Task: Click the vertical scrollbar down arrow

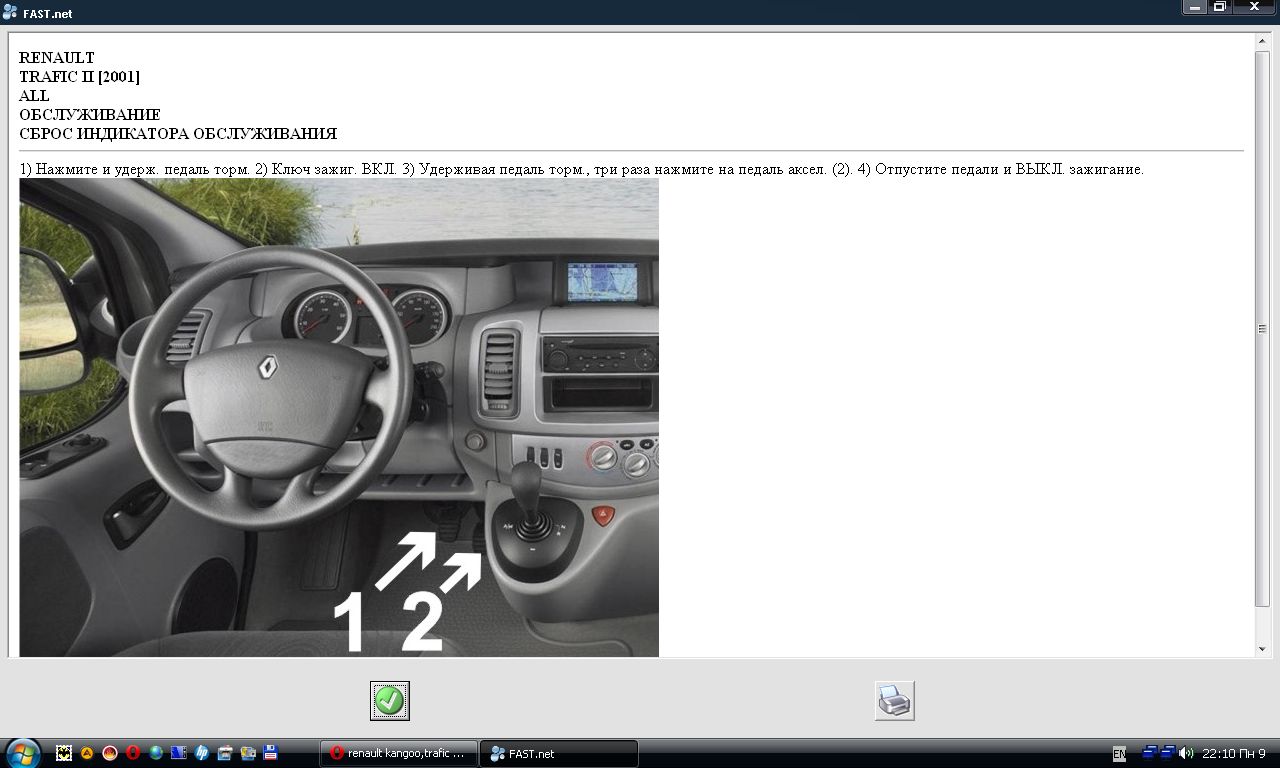Action: click(1262, 649)
